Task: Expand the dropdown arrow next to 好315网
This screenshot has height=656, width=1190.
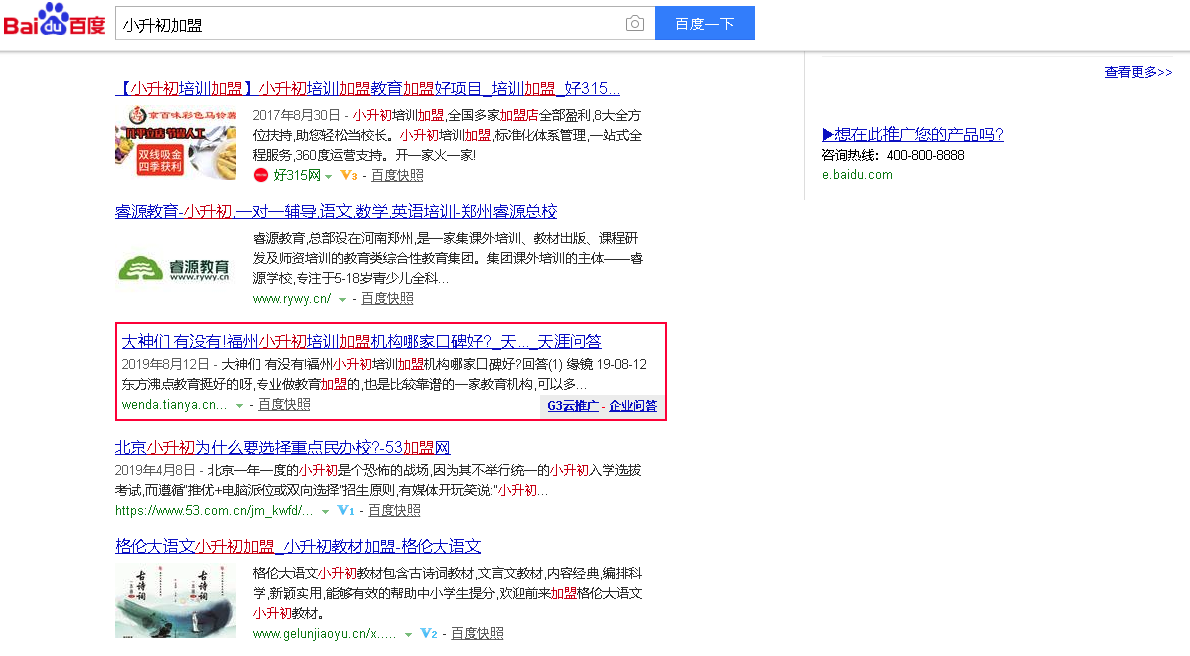Action: point(329,176)
